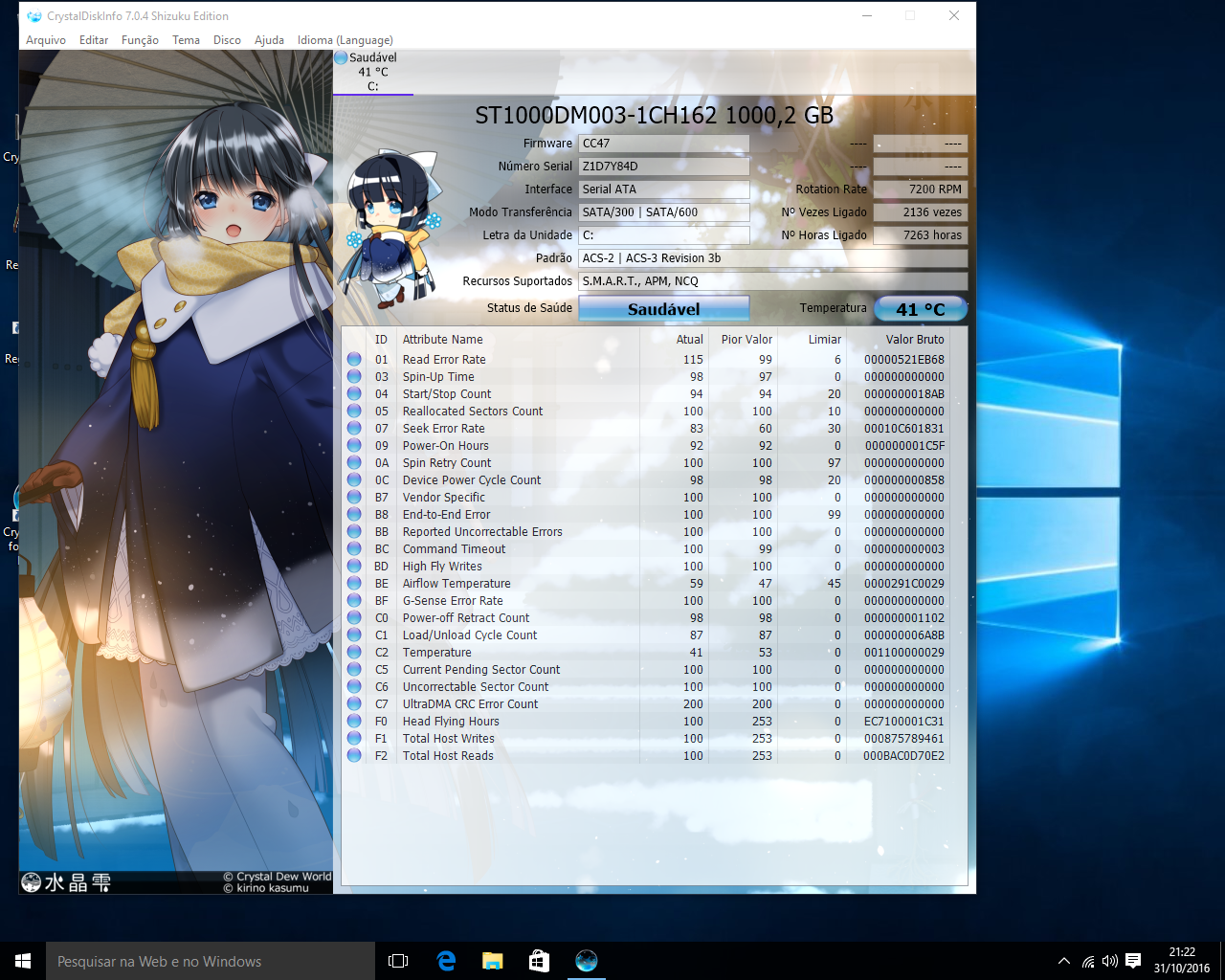Click the power-on hours field 7263 horas
1225x980 pixels.
(920, 235)
